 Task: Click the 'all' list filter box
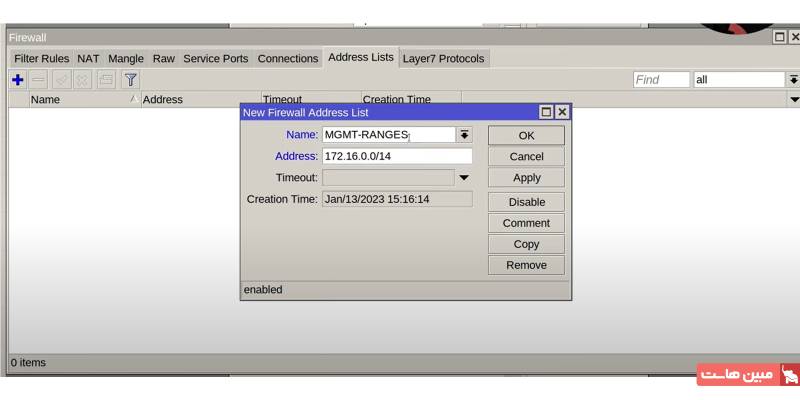[x=739, y=80]
